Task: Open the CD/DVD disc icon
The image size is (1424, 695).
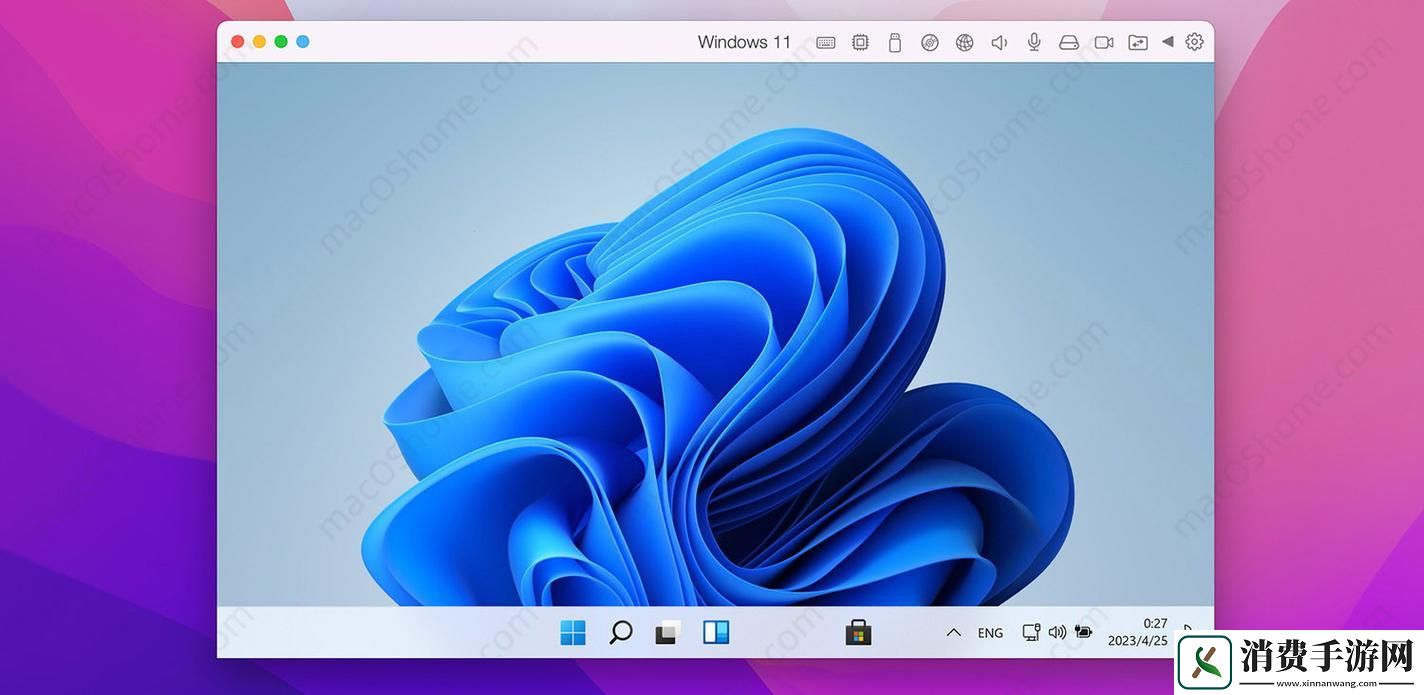Action: [x=930, y=42]
